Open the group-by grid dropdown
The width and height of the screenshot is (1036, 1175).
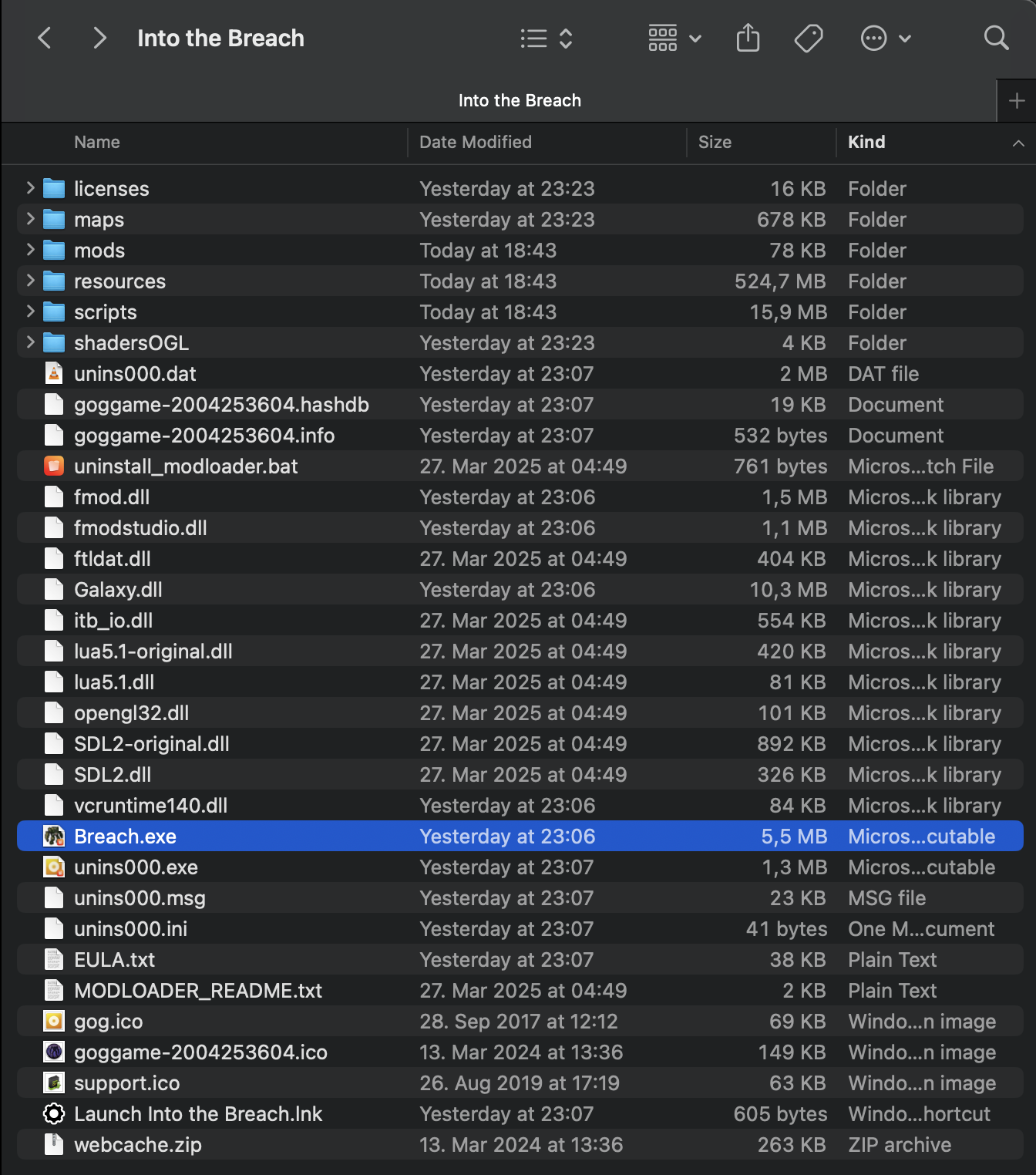(674, 38)
